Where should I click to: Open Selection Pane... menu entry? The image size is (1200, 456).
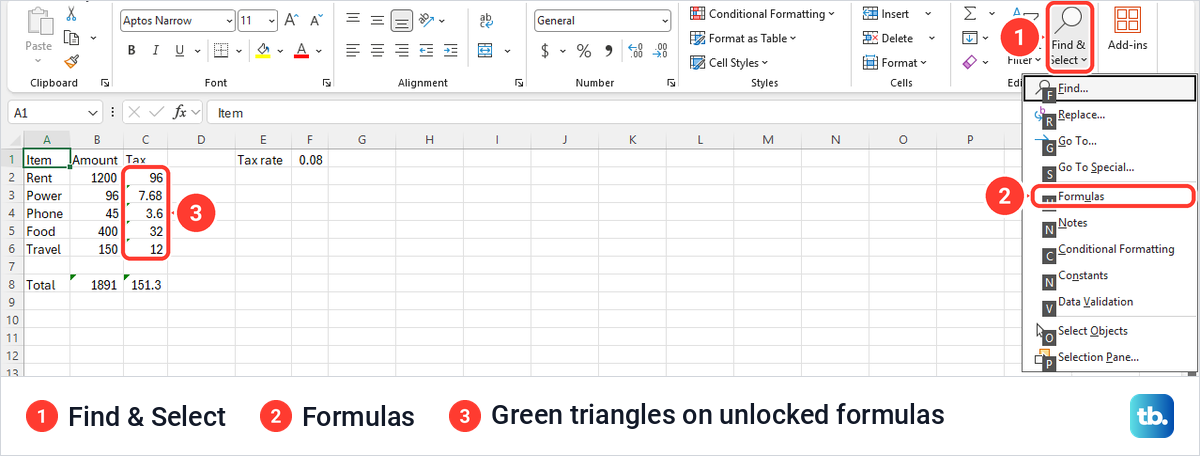pos(1109,357)
